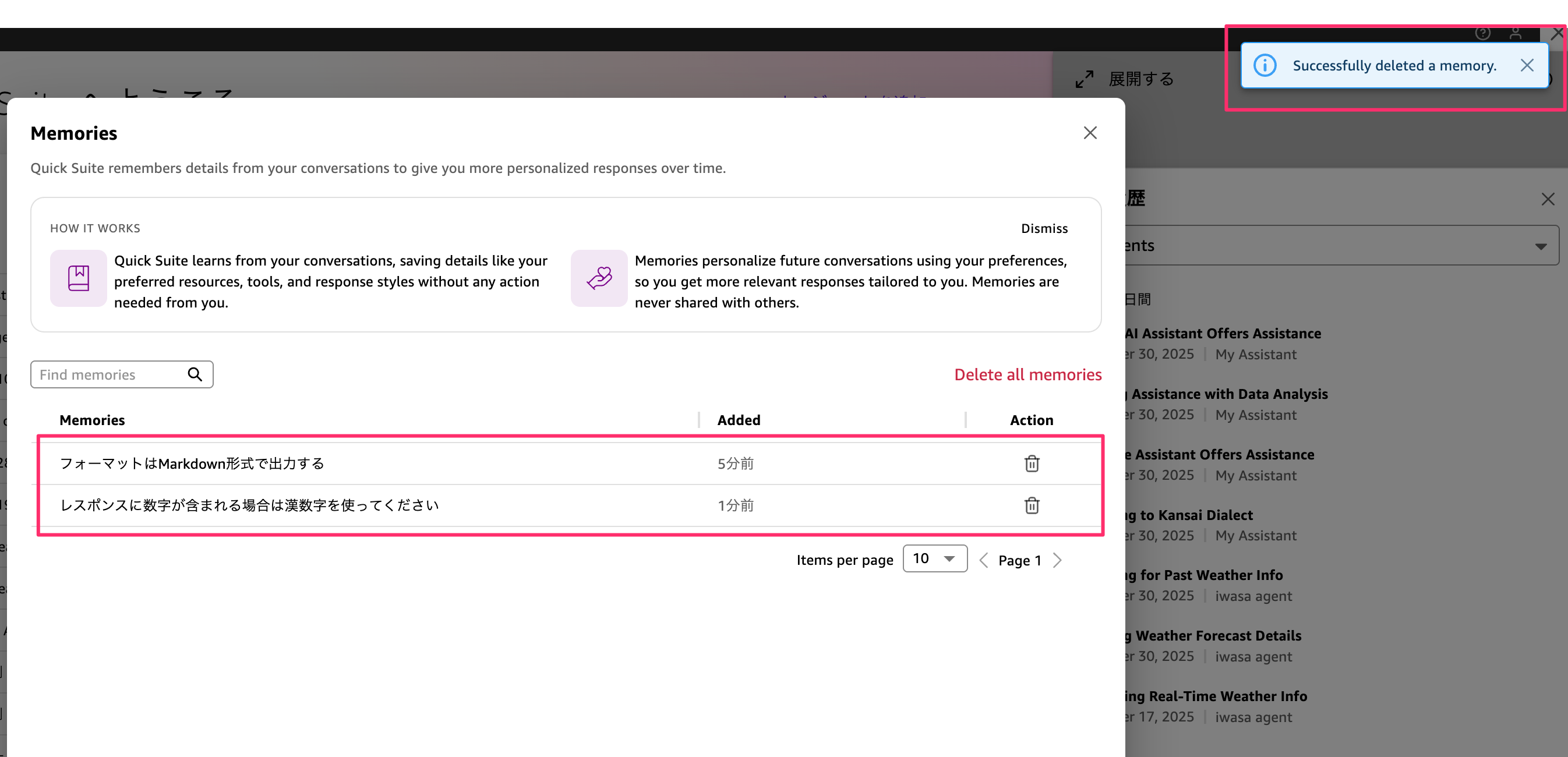Click the search magnifier icon
This screenshot has height=757, width=1568.
195,374
